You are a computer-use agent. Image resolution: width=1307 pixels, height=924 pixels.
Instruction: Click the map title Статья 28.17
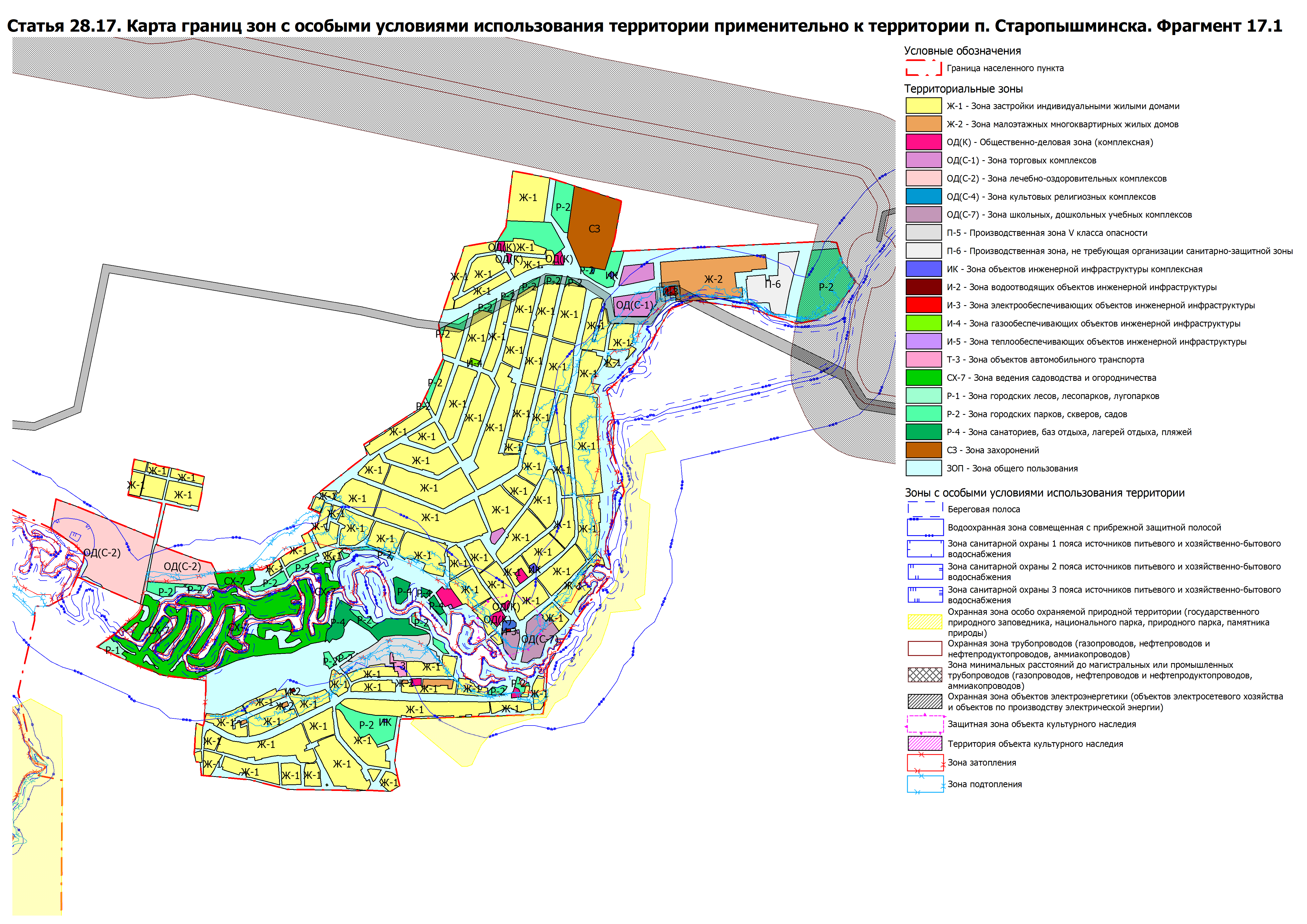pyautogui.click(x=644, y=26)
